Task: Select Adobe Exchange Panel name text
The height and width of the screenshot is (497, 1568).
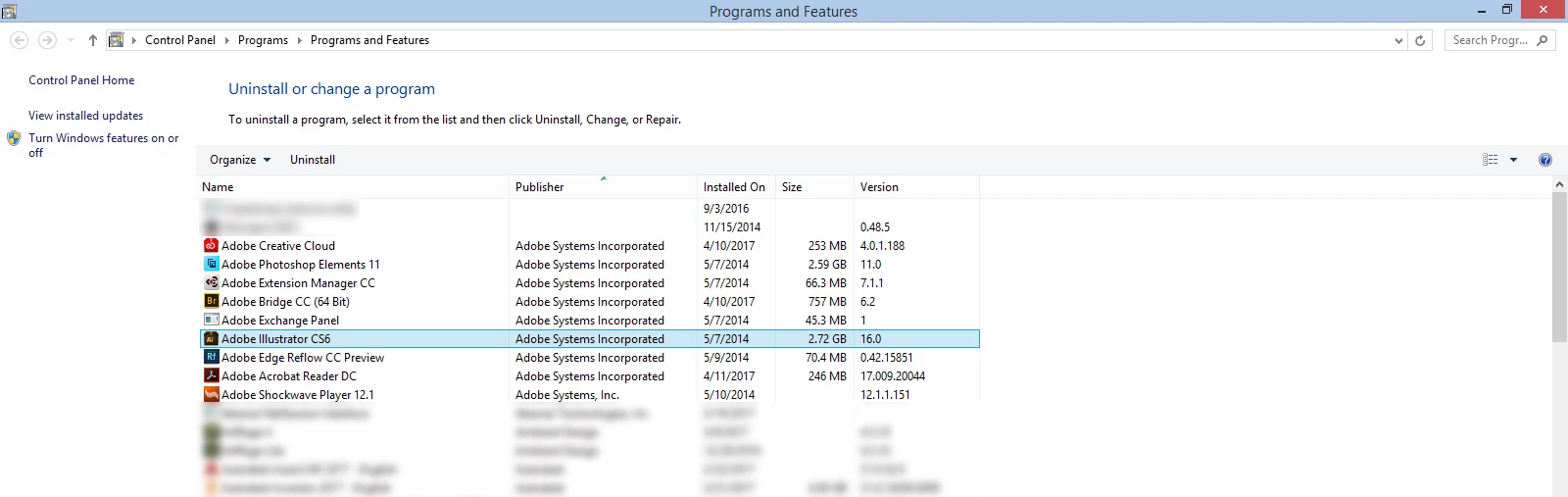Action: pyautogui.click(x=280, y=321)
